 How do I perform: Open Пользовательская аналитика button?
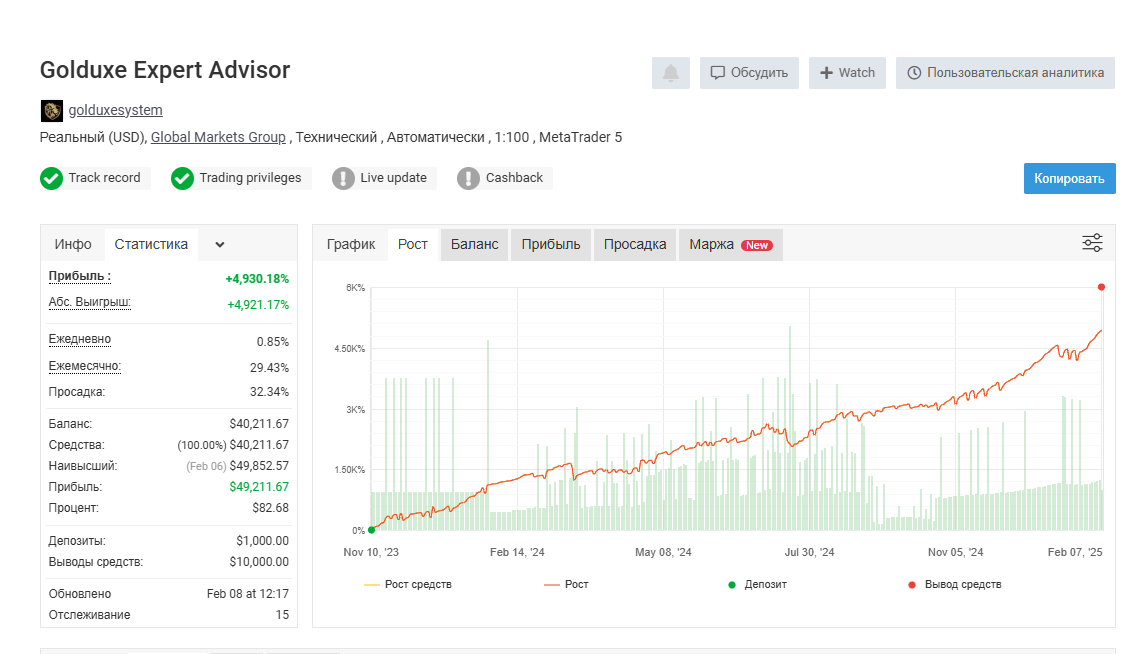(x=1005, y=73)
